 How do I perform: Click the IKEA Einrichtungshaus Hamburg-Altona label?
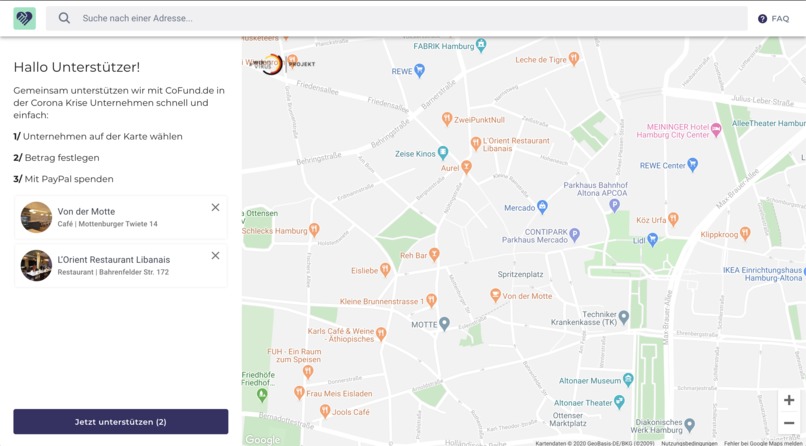(x=763, y=274)
